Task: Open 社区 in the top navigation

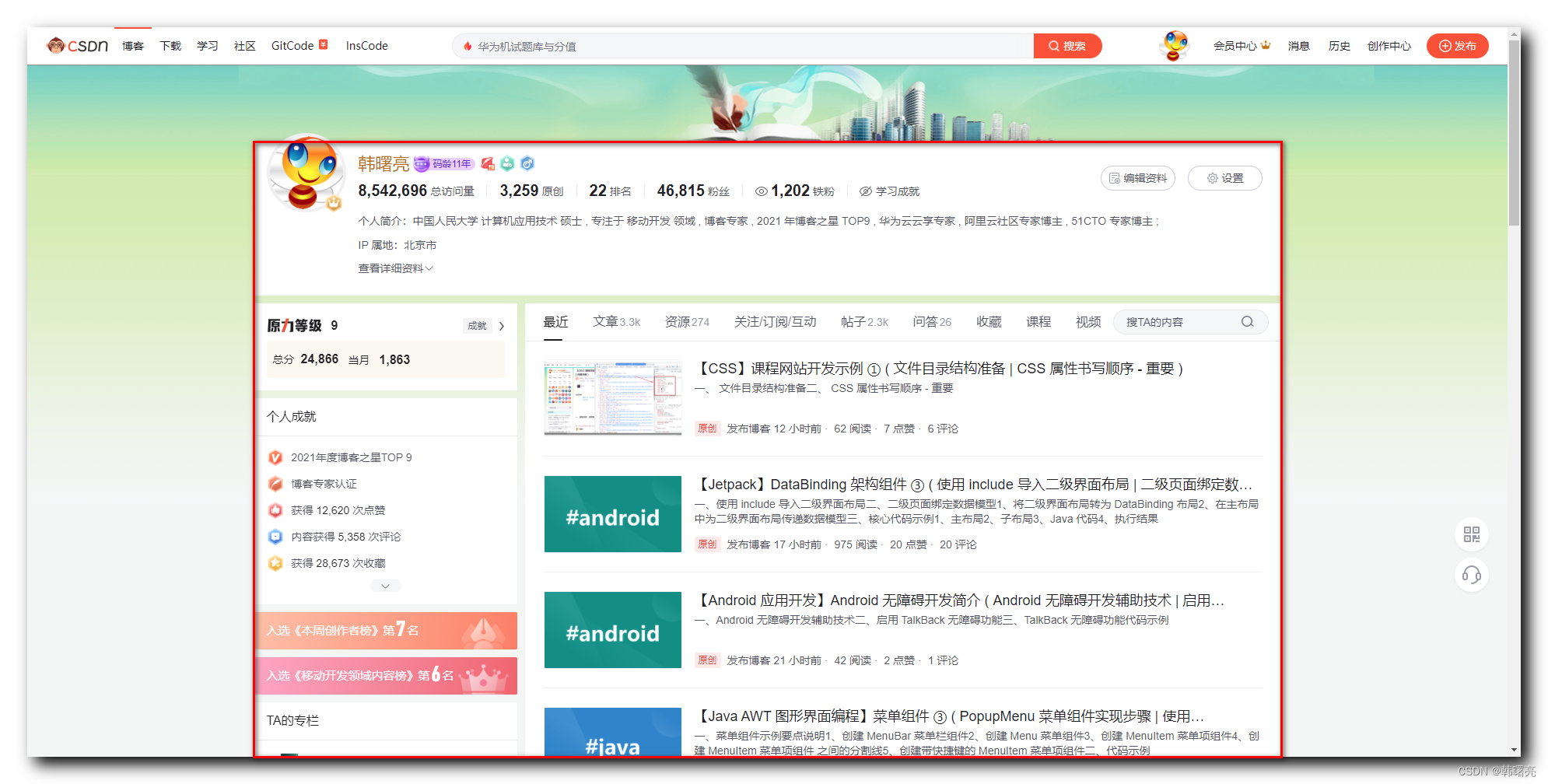Action: [245, 46]
